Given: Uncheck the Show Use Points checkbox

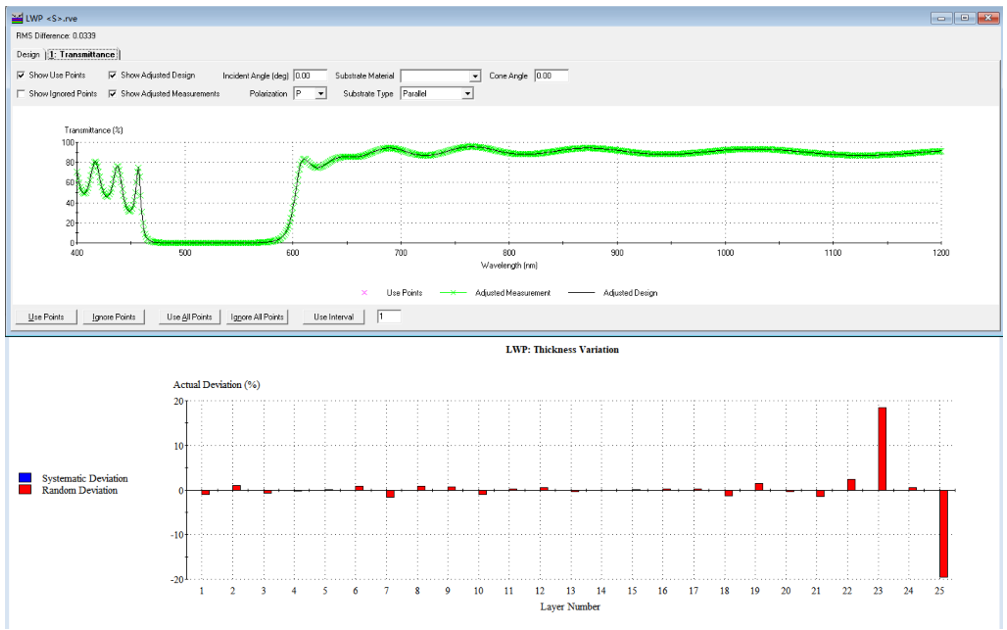Looking at the screenshot, I should coord(22,75).
